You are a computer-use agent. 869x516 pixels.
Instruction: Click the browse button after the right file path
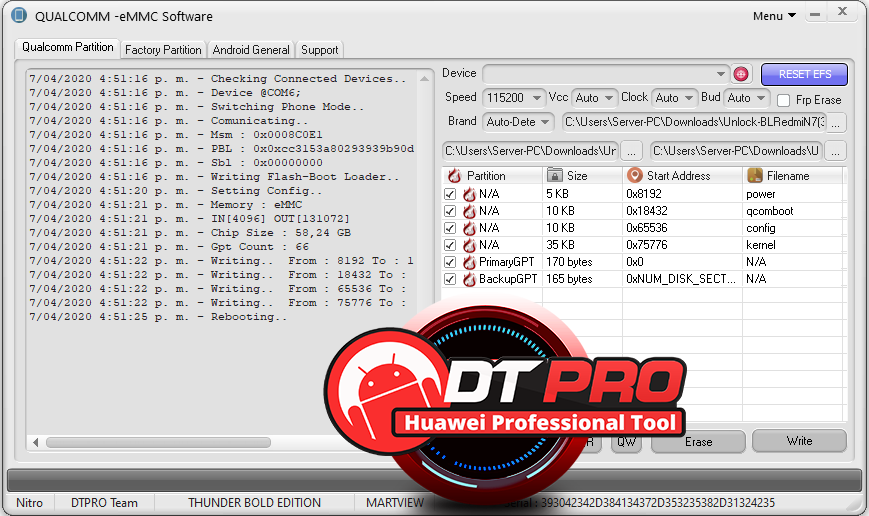click(x=836, y=151)
